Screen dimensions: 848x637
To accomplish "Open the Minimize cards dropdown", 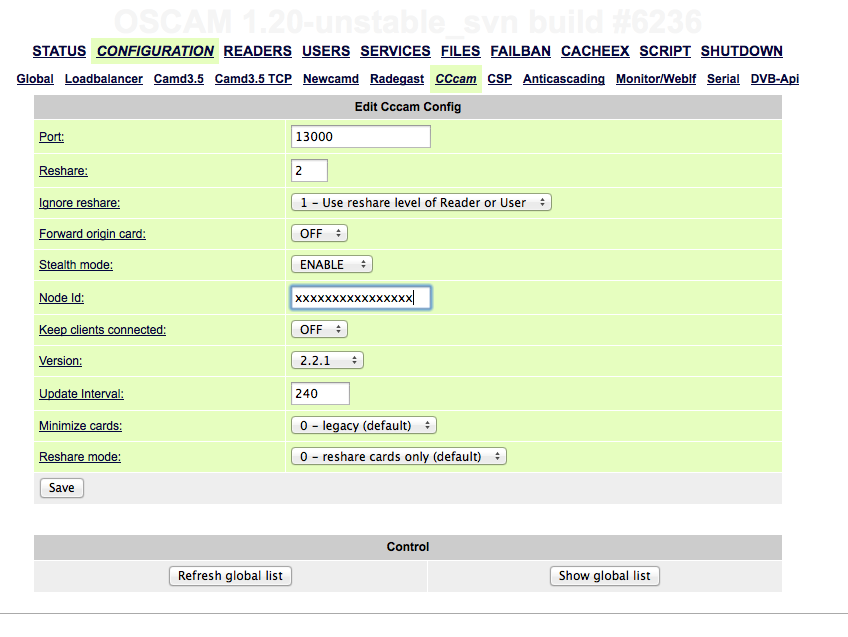I will point(363,426).
